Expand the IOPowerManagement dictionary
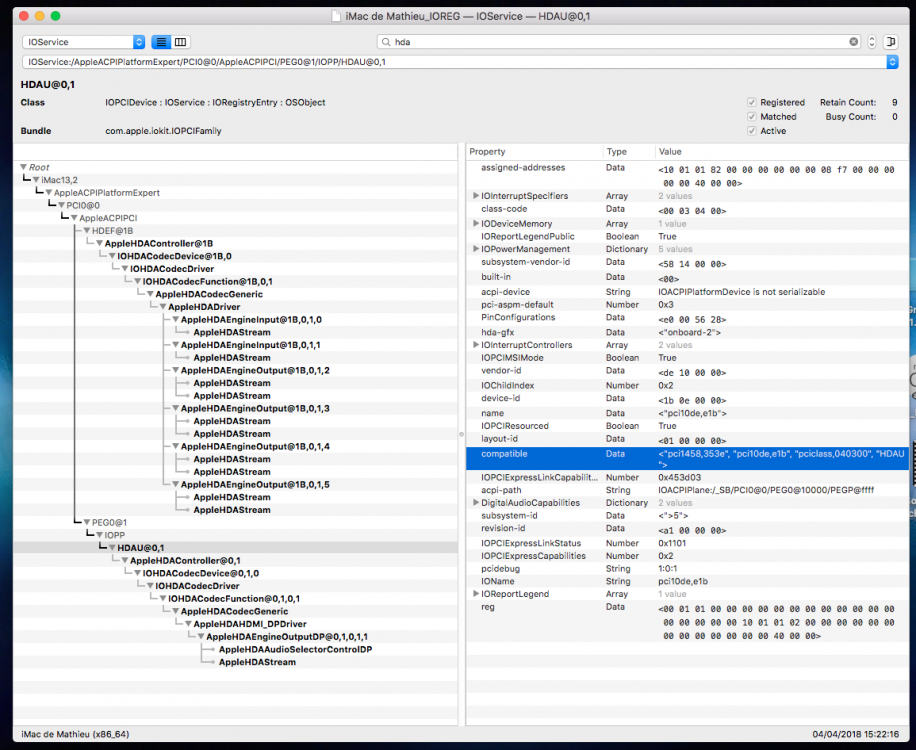 click(476, 249)
